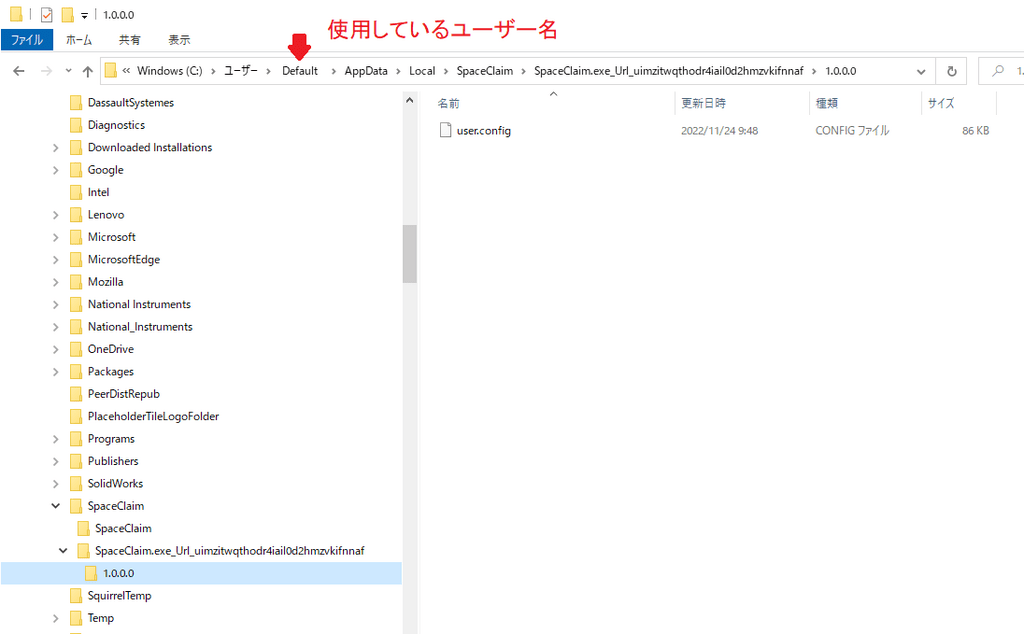This screenshot has height=634, width=1024.
Task: Open the recent locations dropdown arrow
Action: pyautogui.click(x=68, y=71)
